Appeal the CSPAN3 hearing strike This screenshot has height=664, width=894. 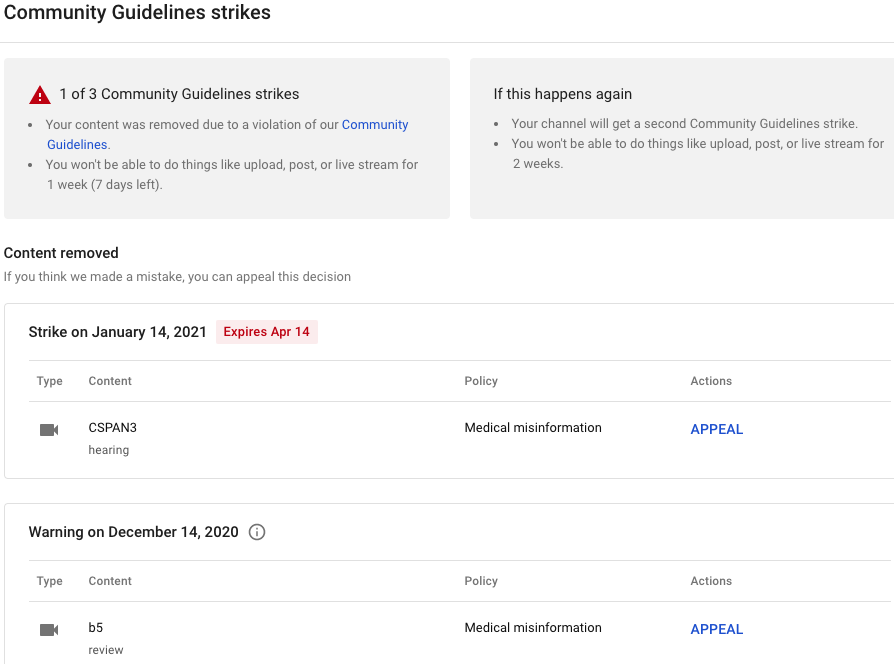[717, 429]
